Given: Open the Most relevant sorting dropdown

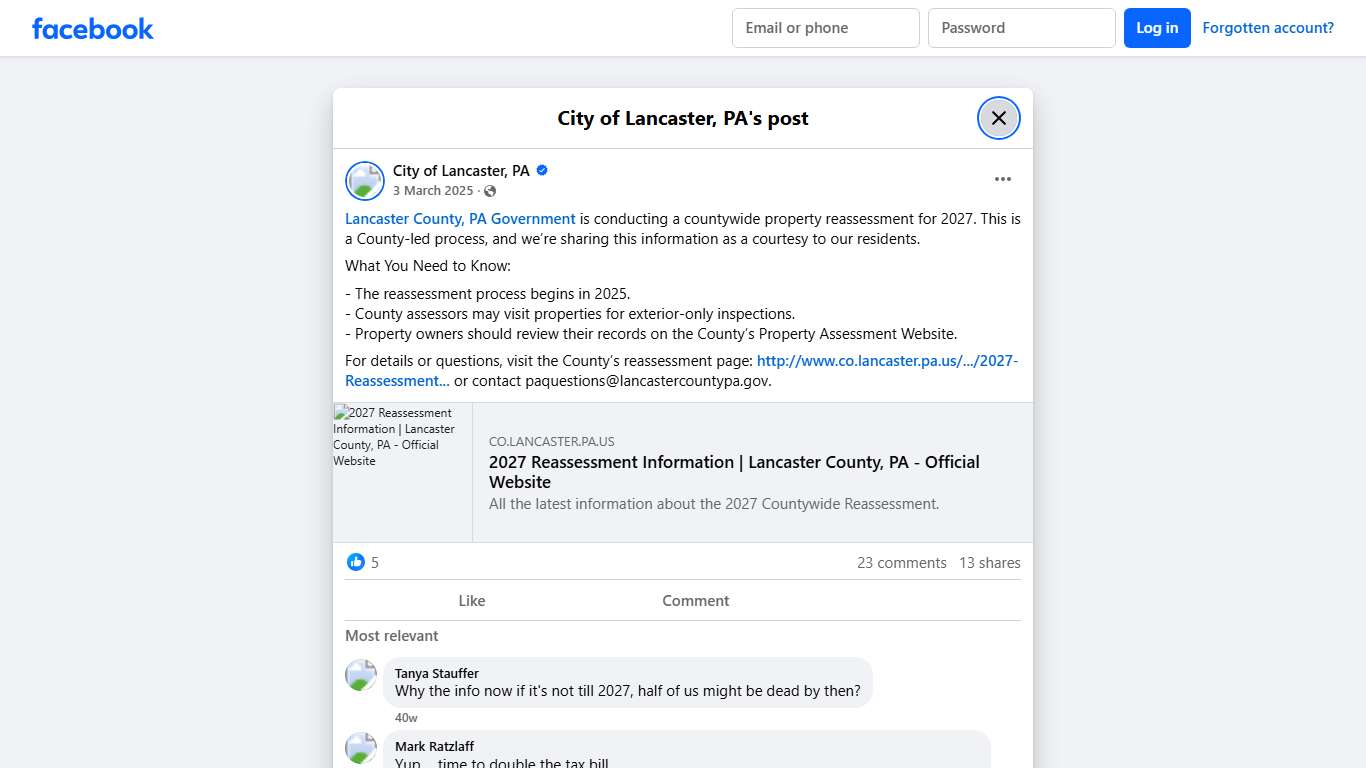Looking at the screenshot, I should coord(391,635).
